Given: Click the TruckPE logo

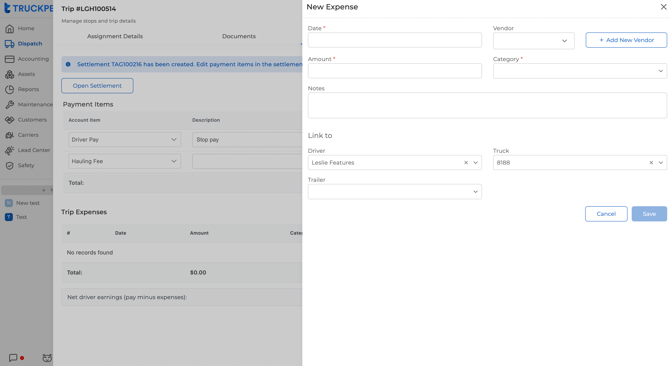Looking at the screenshot, I should point(28,8).
